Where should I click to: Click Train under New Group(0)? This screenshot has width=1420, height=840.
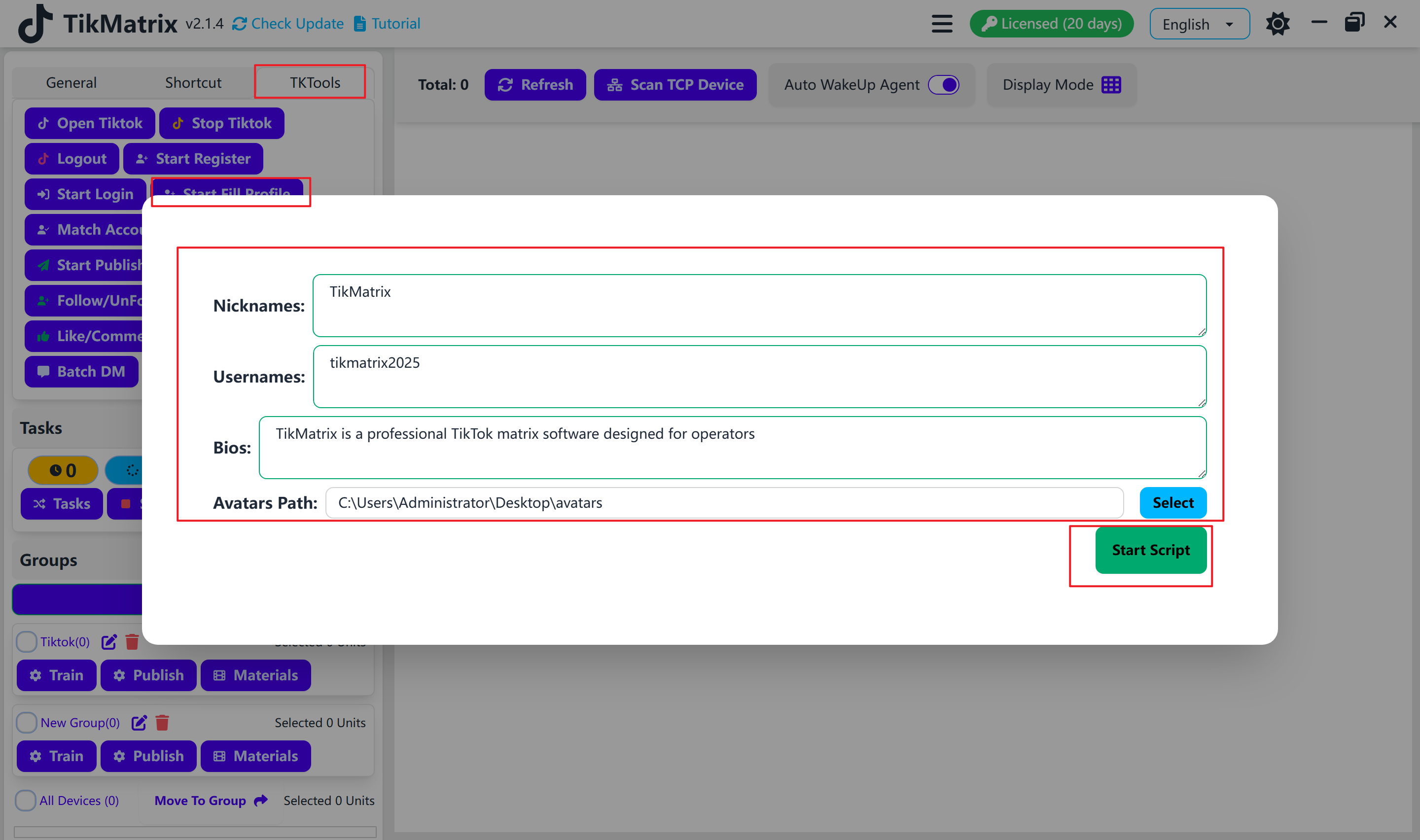(57, 756)
